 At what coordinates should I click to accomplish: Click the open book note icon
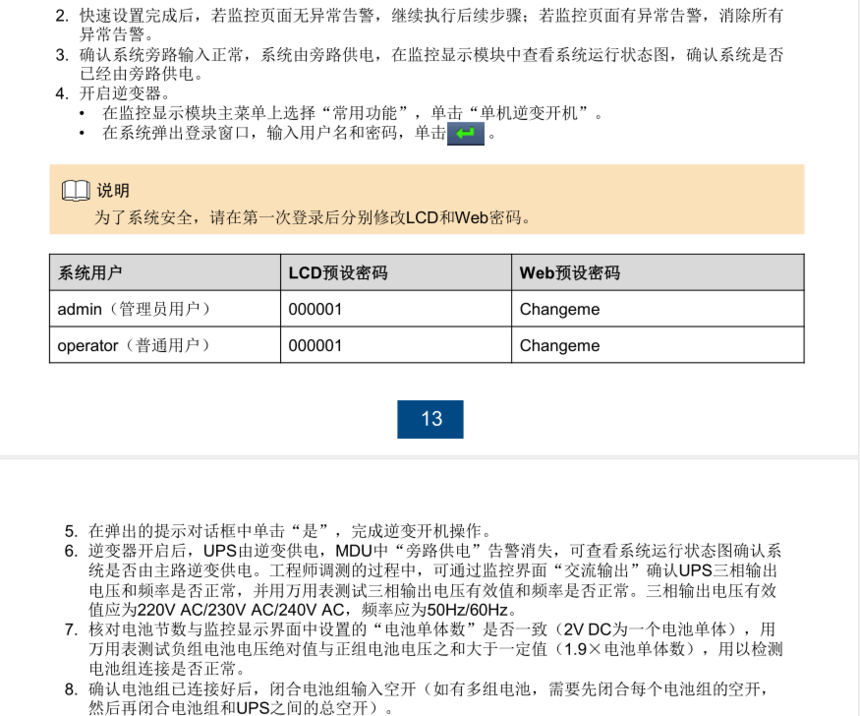pyautogui.click(x=76, y=191)
